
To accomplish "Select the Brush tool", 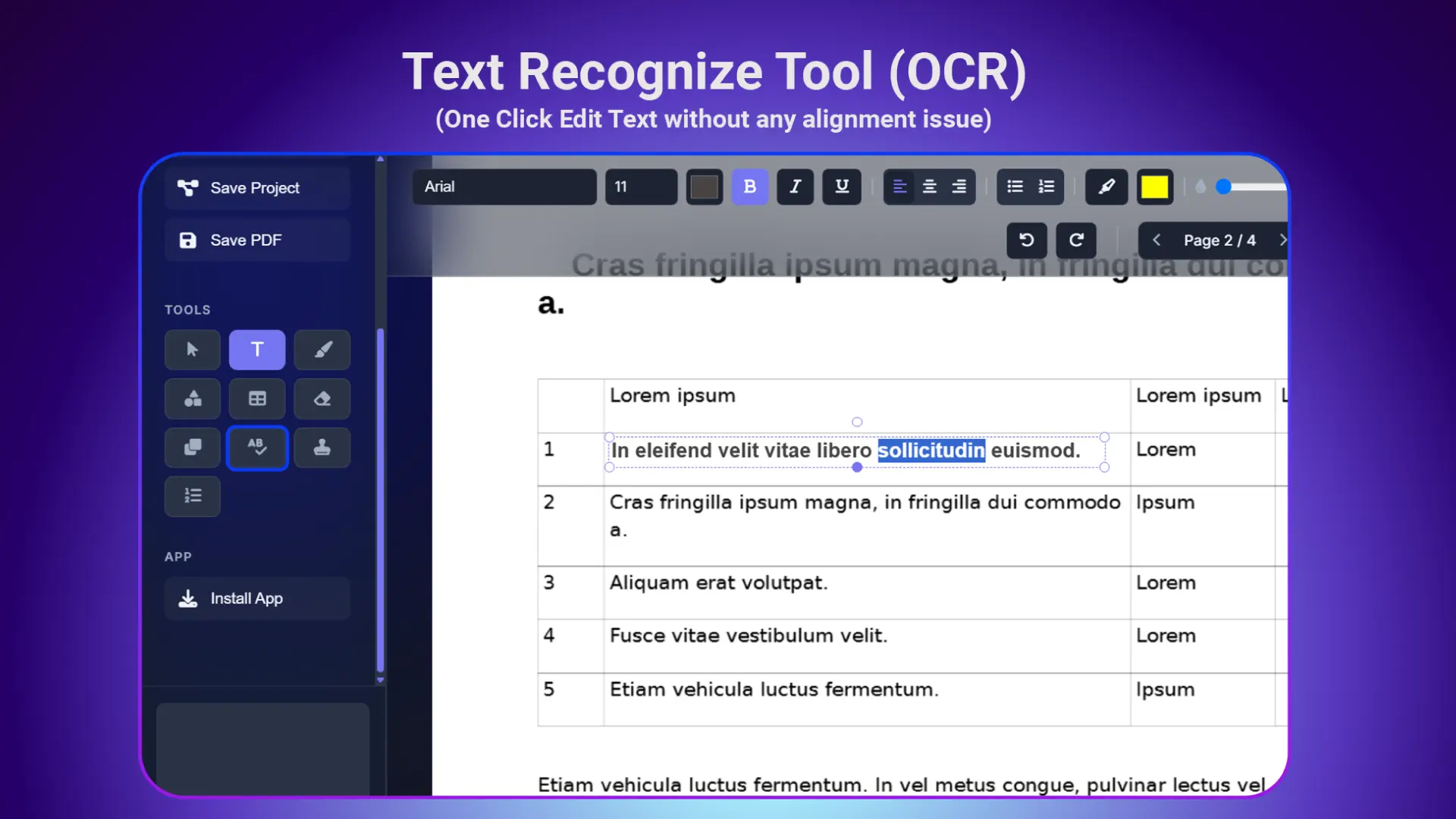I will click(x=322, y=350).
